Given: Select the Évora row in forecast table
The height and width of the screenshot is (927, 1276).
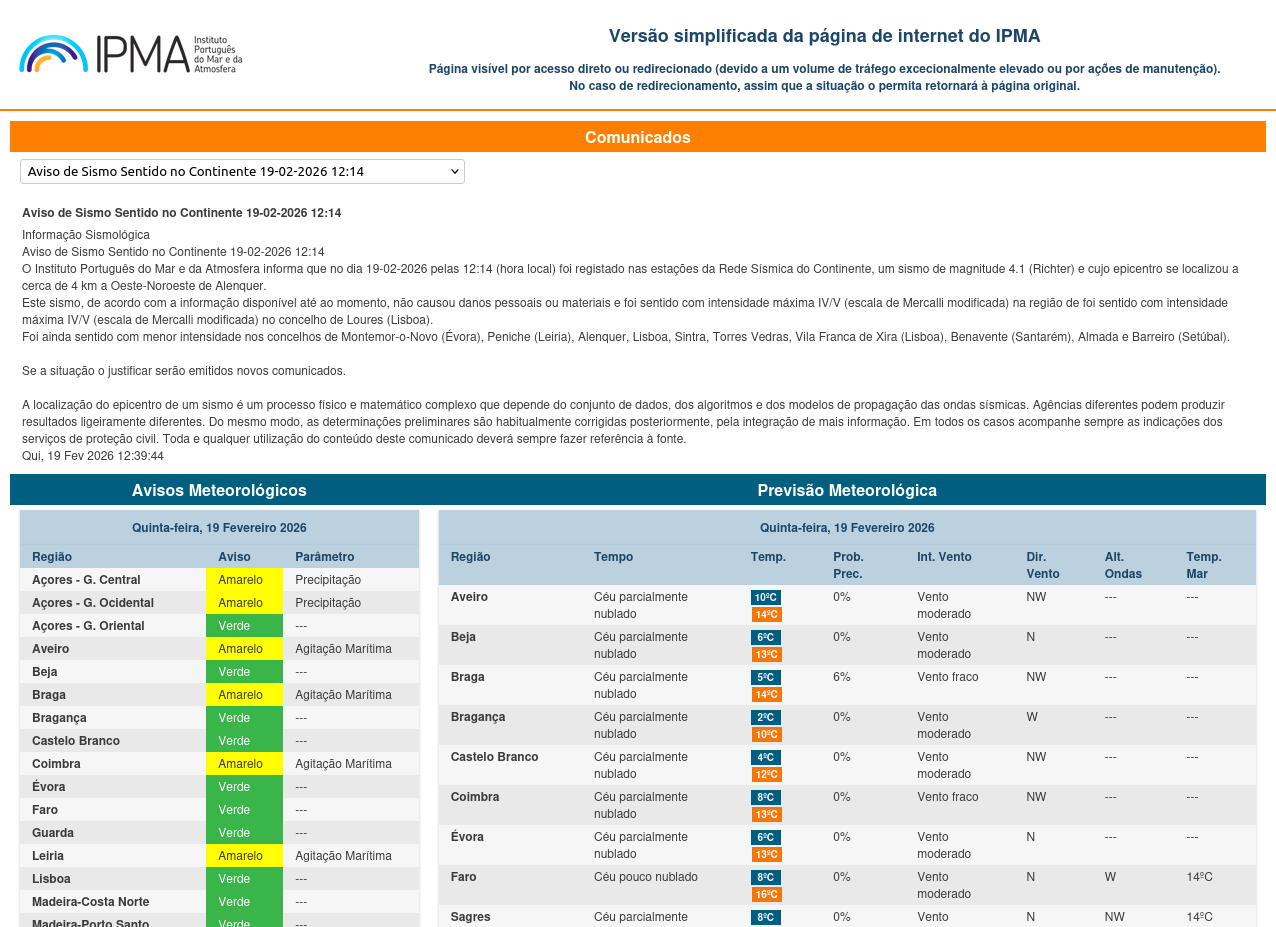Looking at the screenshot, I should 467,837.
